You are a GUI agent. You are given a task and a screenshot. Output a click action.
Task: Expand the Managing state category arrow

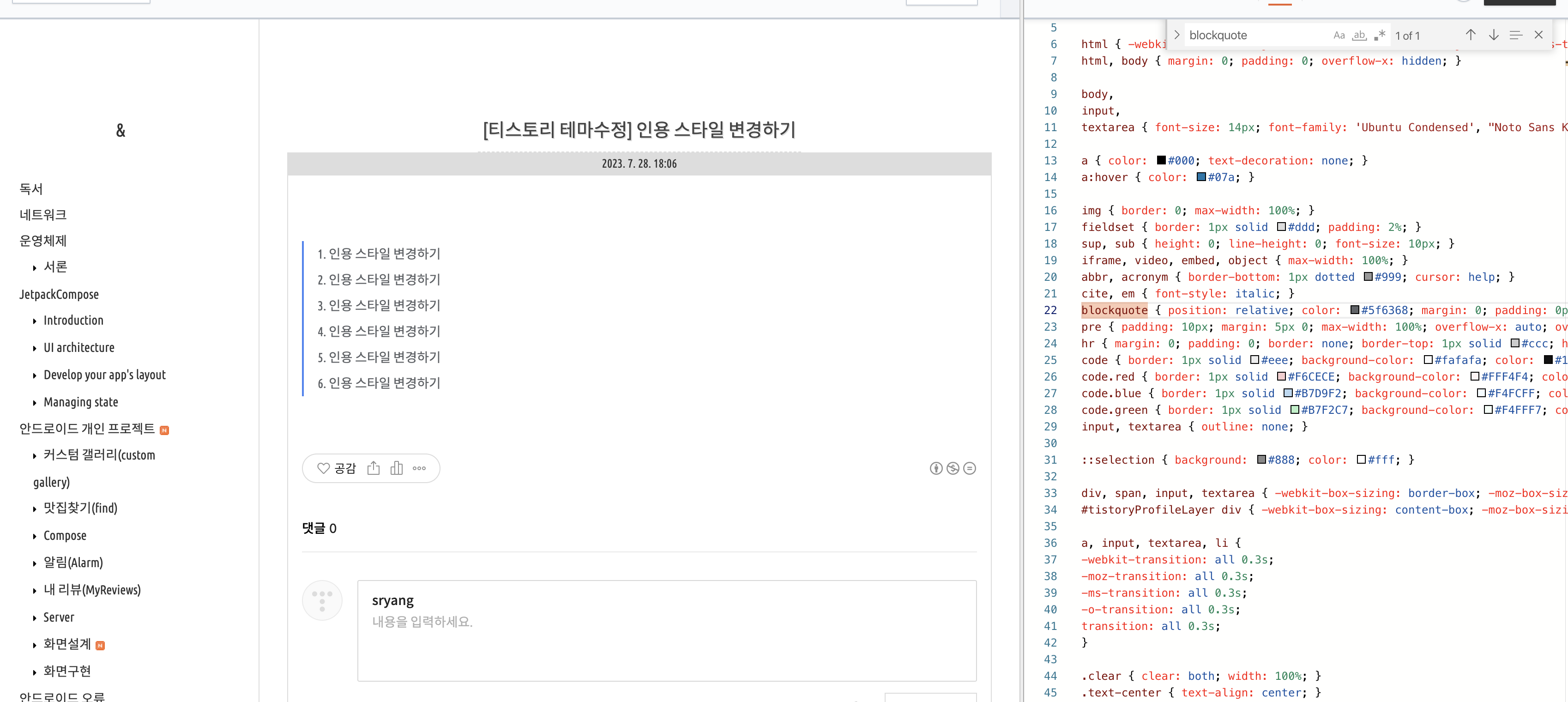(35, 403)
